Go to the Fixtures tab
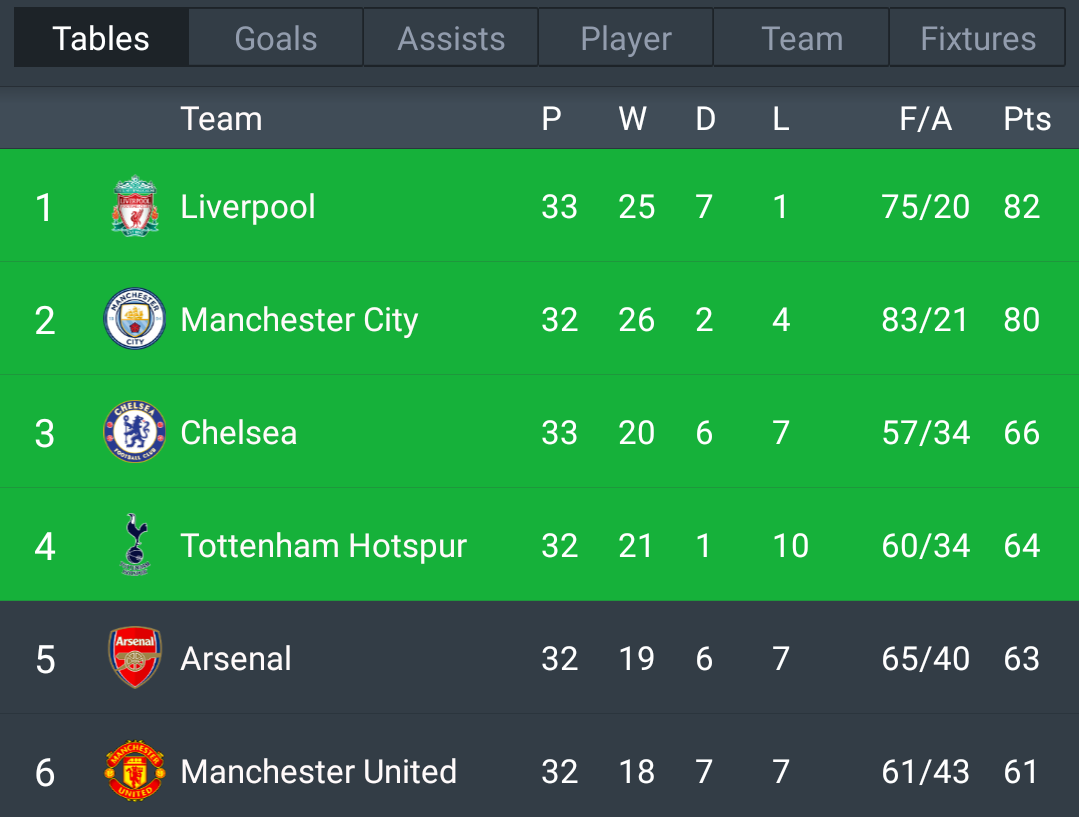The width and height of the screenshot is (1079, 817). click(x=978, y=38)
